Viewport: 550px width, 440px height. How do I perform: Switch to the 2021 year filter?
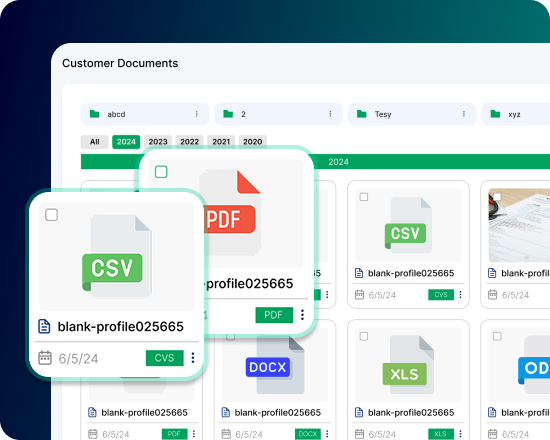point(221,142)
